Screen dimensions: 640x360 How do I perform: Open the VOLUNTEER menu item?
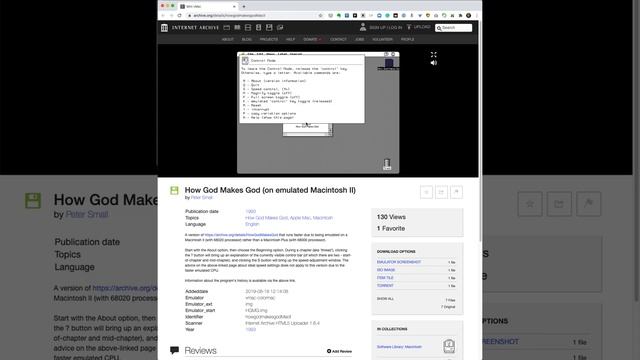pos(382,40)
